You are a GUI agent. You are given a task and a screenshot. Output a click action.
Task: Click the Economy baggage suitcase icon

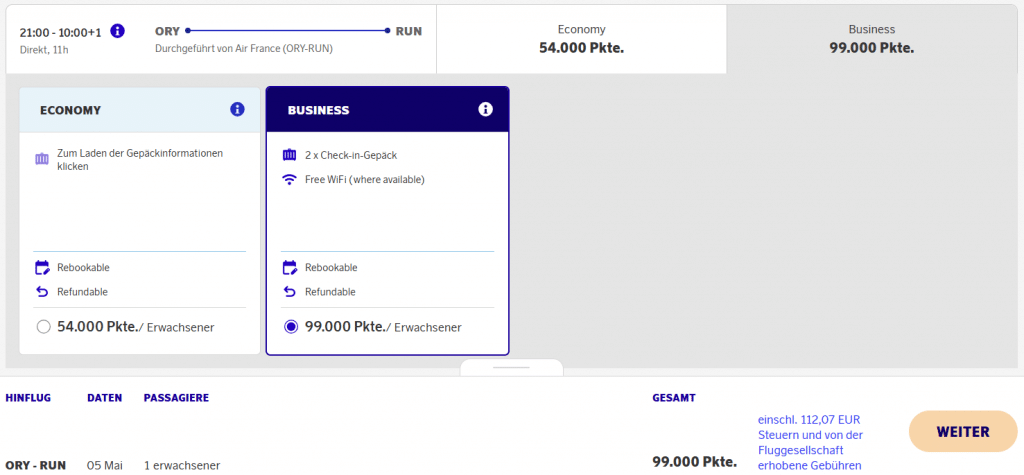coord(42,159)
